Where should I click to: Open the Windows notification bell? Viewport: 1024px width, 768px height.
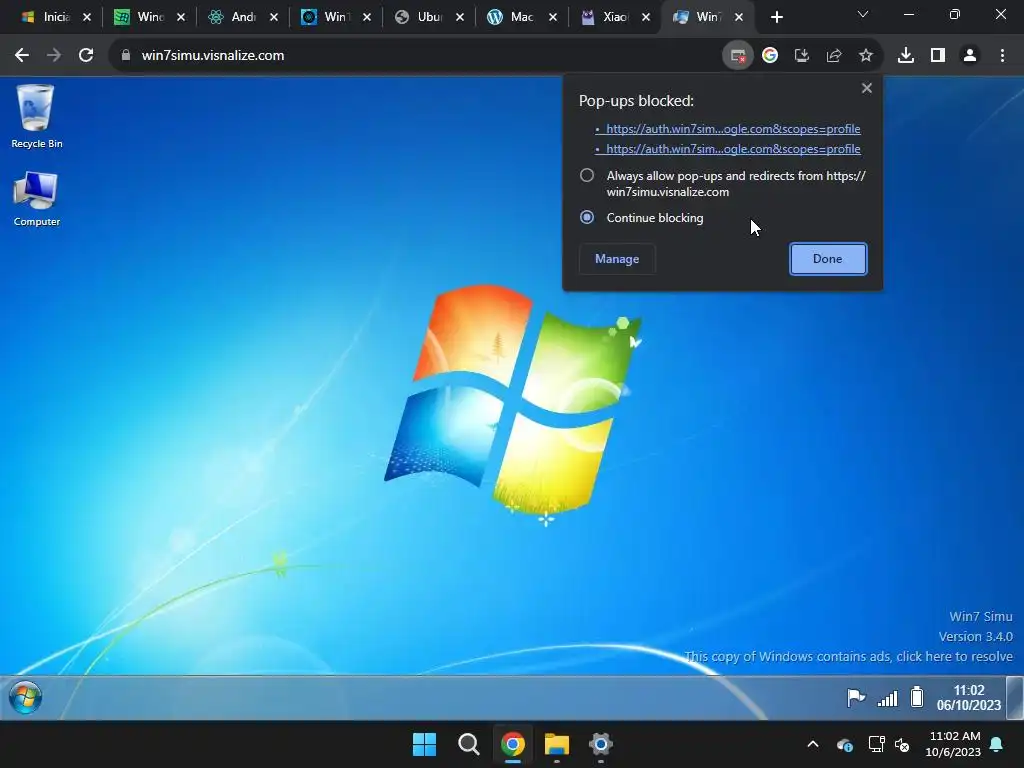coord(997,744)
